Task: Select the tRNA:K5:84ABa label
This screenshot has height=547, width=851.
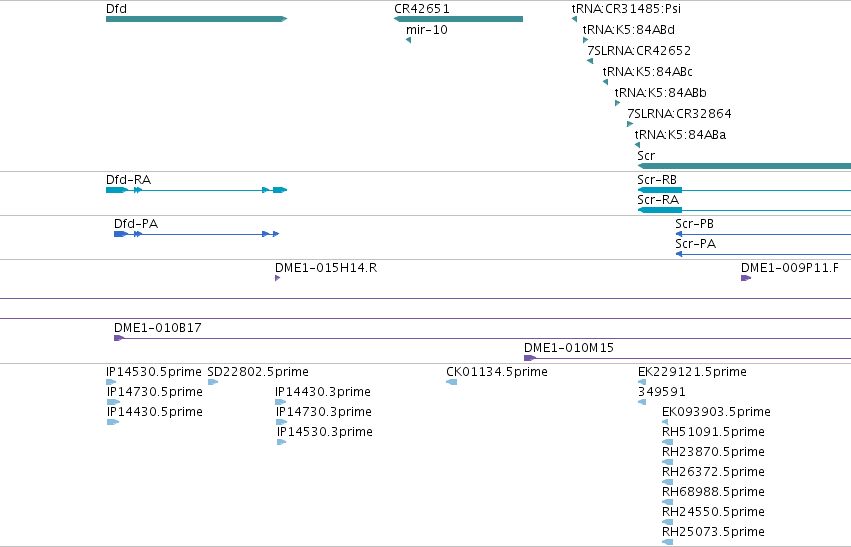Action: [680, 135]
